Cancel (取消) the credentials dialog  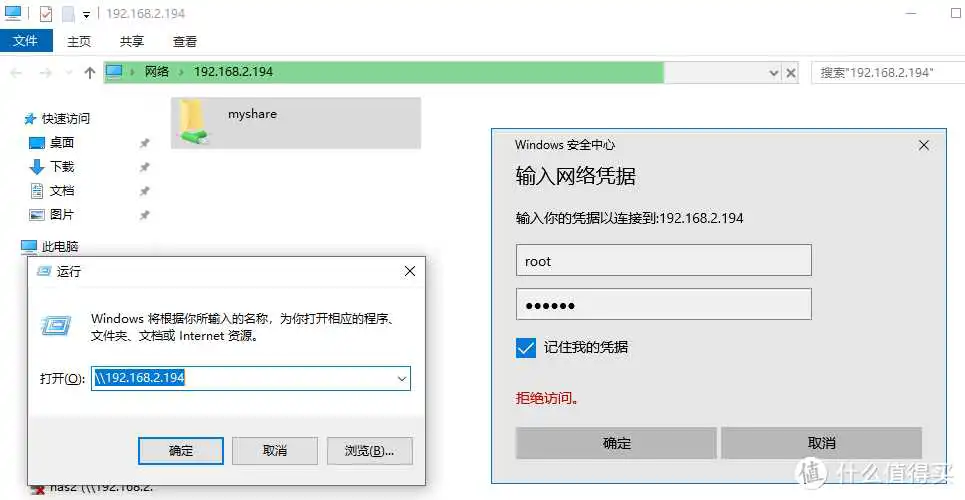tap(822, 443)
